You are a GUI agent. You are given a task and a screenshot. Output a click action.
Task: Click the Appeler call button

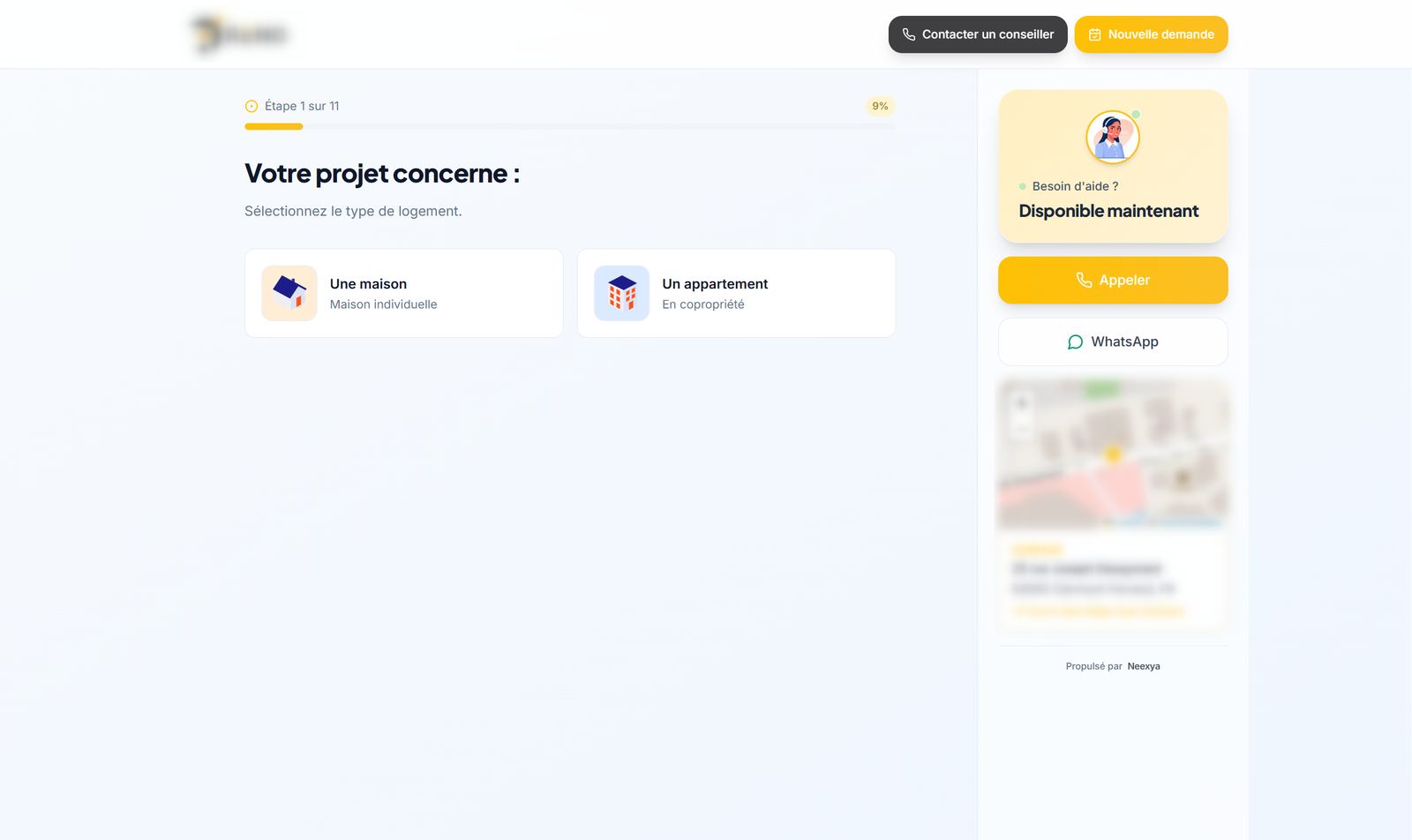click(x=1113, y=280)
